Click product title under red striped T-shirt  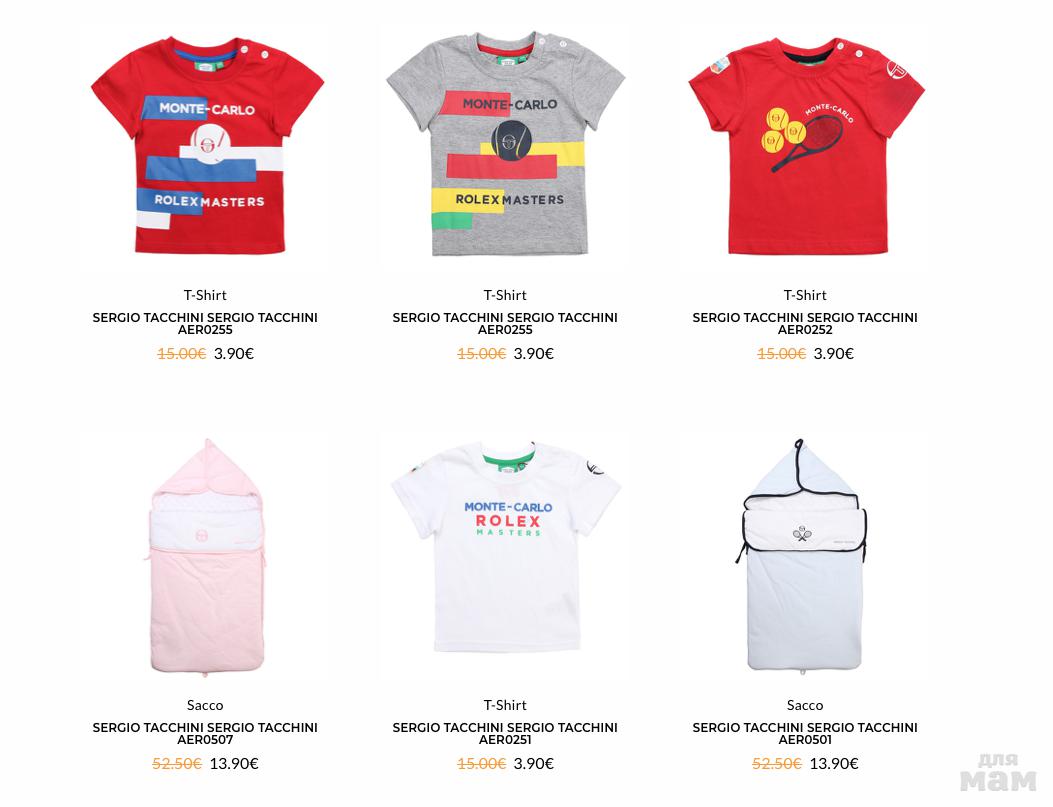pyautogui.click(x=205, y=324)
